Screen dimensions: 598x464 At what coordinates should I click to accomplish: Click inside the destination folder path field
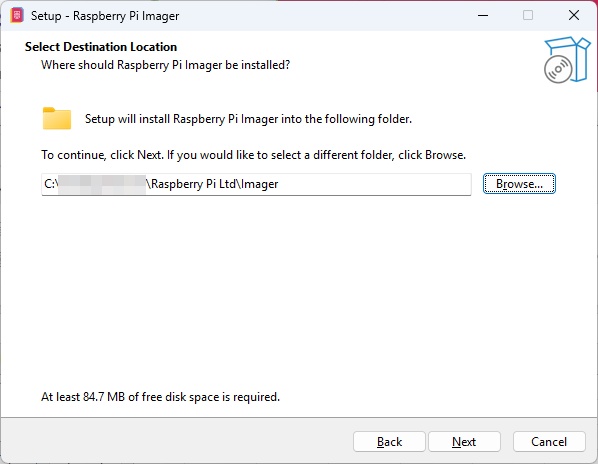256,184
